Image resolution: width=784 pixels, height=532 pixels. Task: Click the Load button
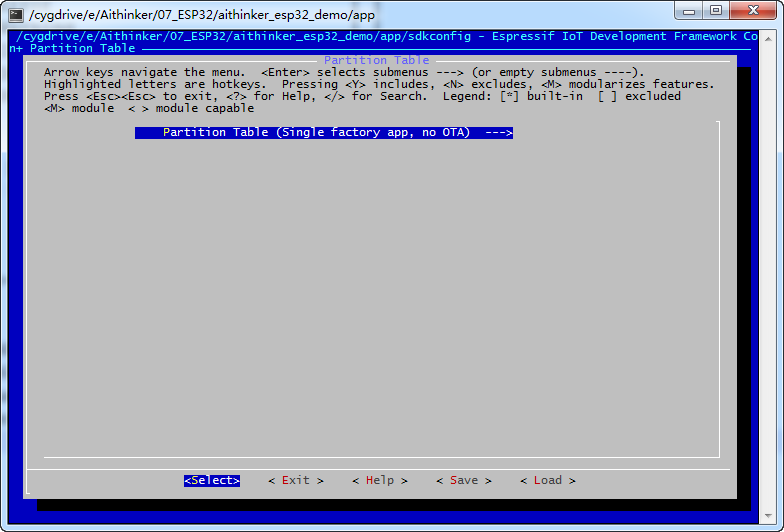click(x=548, y=480)
